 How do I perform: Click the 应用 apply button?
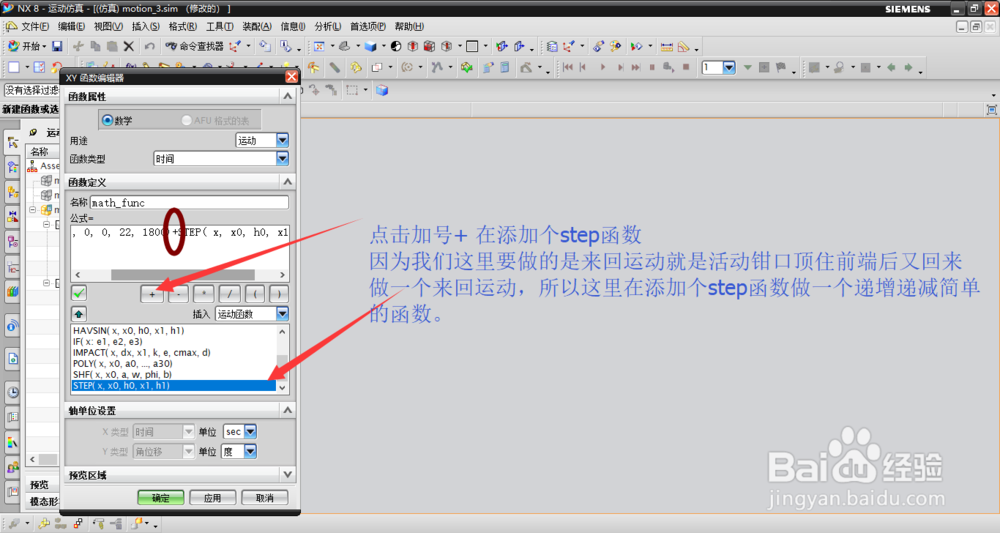click(x=212, y=498)
